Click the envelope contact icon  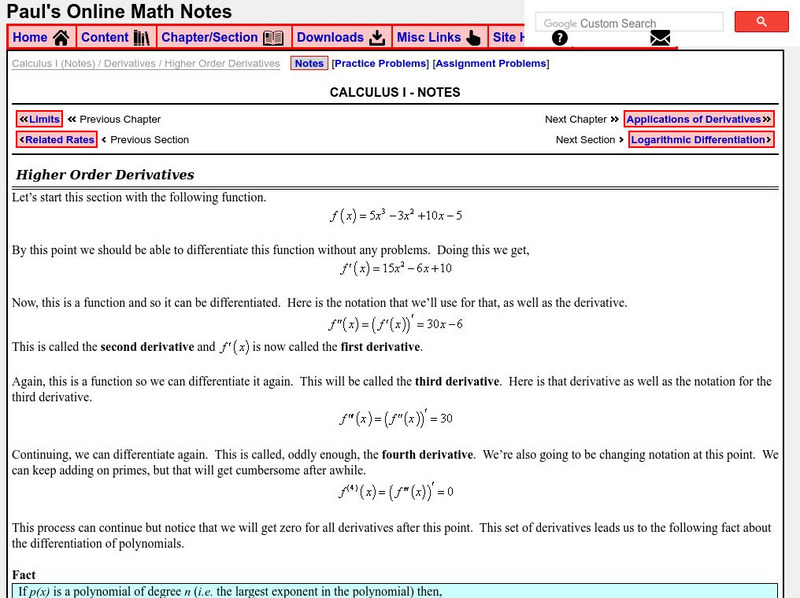[x=660, y=38]
